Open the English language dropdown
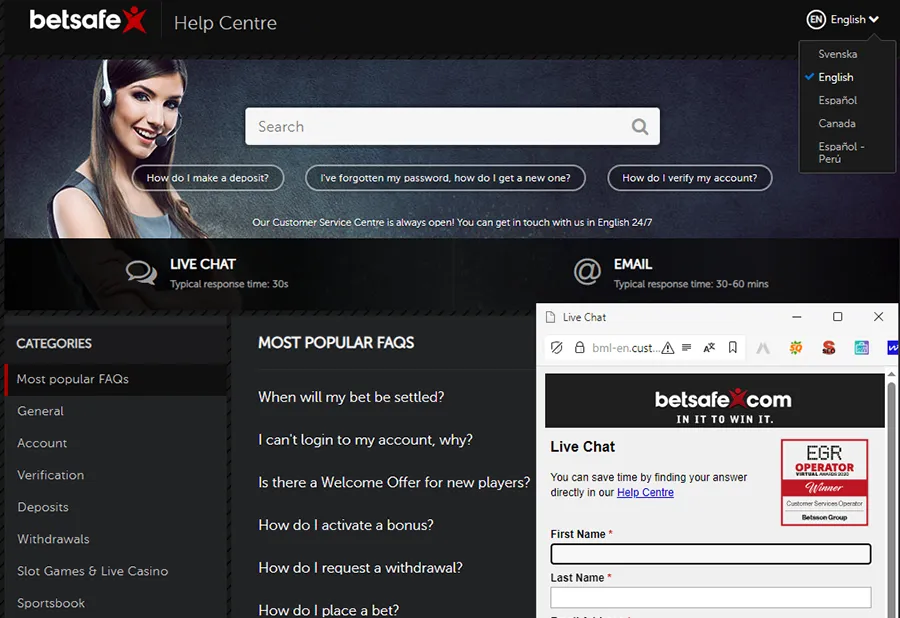The height and width of the screenshot is (618, 900). coord(843,20)
